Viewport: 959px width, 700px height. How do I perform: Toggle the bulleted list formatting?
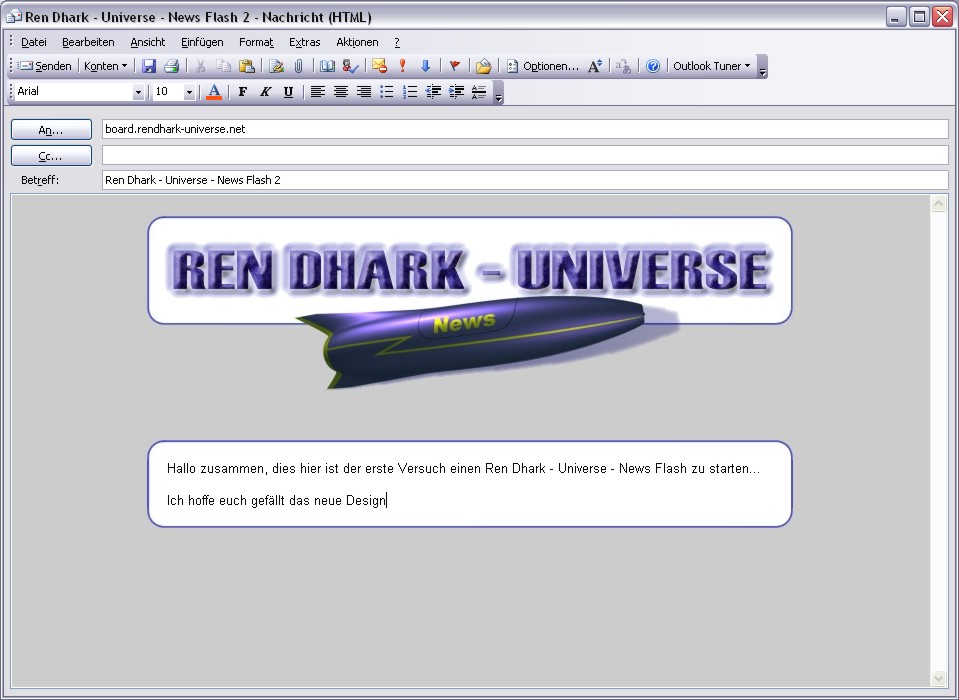click(387, 91)
